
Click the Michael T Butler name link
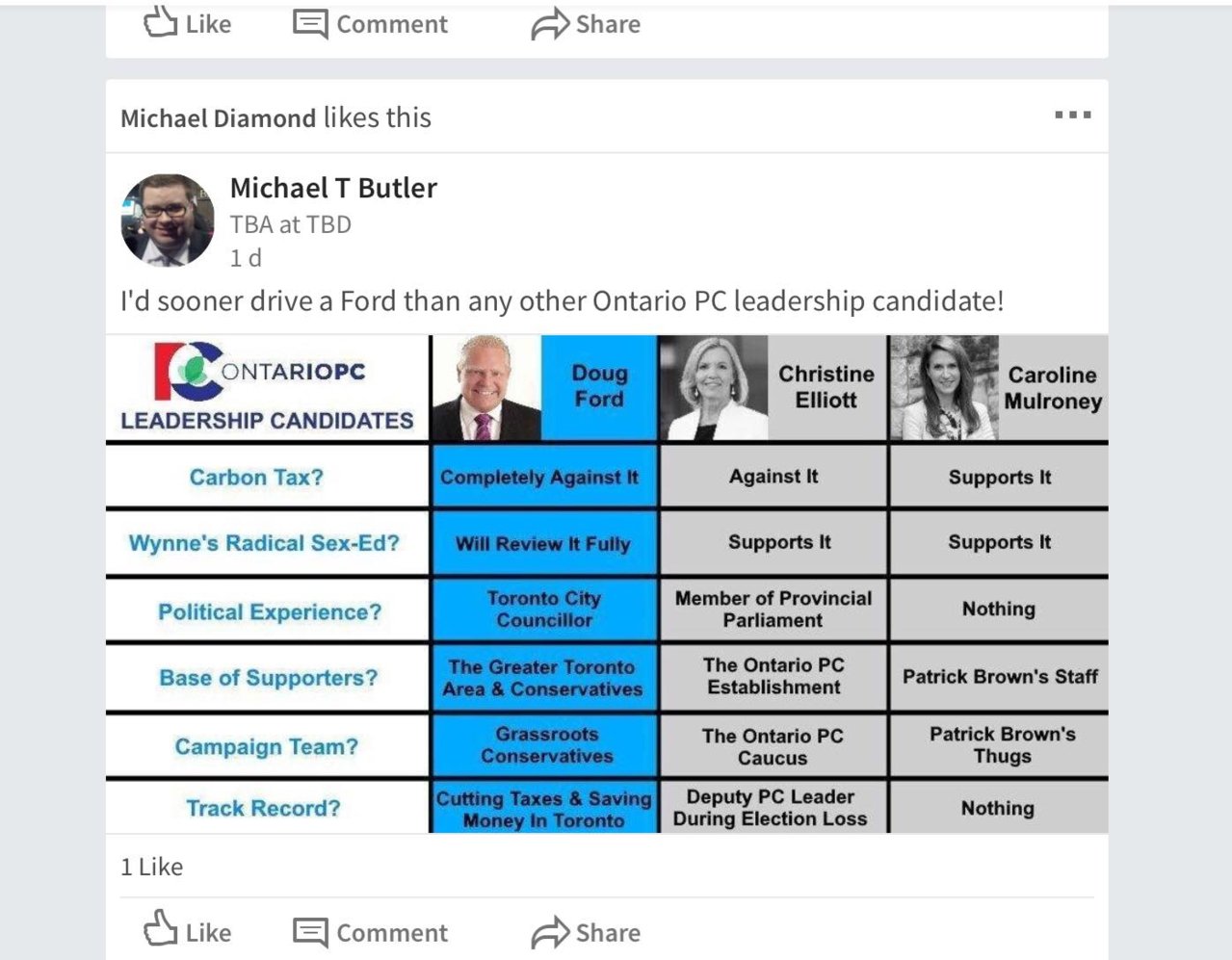333,188
